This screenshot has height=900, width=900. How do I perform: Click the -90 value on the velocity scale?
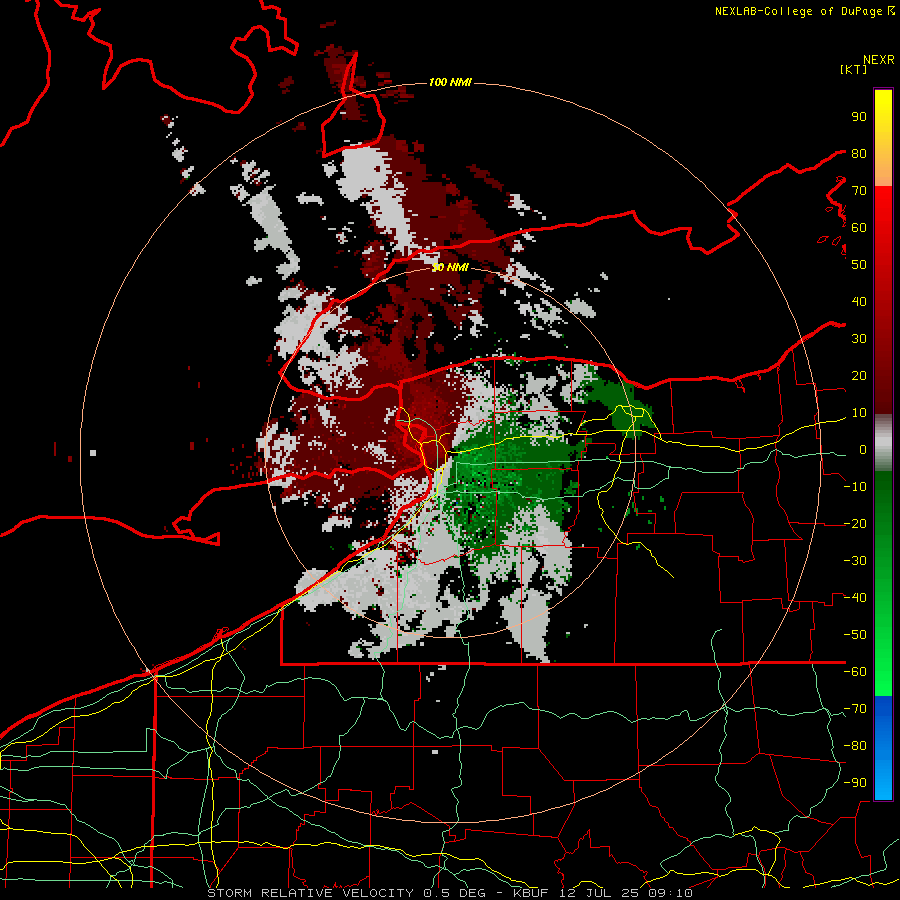coord(855,783)
